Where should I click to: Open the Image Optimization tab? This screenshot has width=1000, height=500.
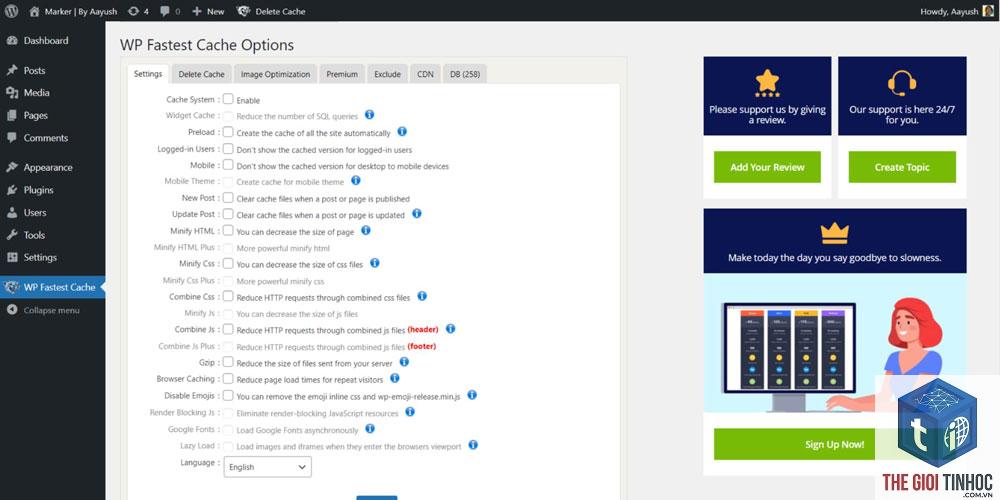click(276, 74)
